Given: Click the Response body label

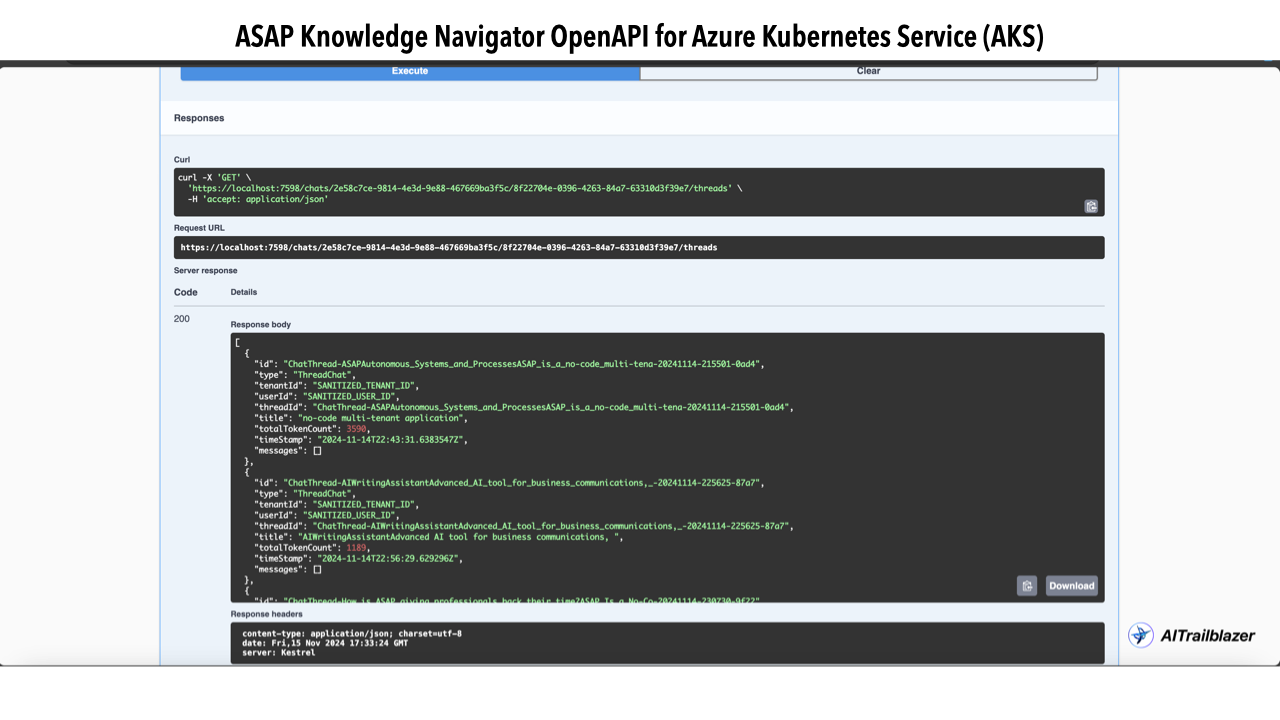Looking at the screenshot, I should [261, 325].
